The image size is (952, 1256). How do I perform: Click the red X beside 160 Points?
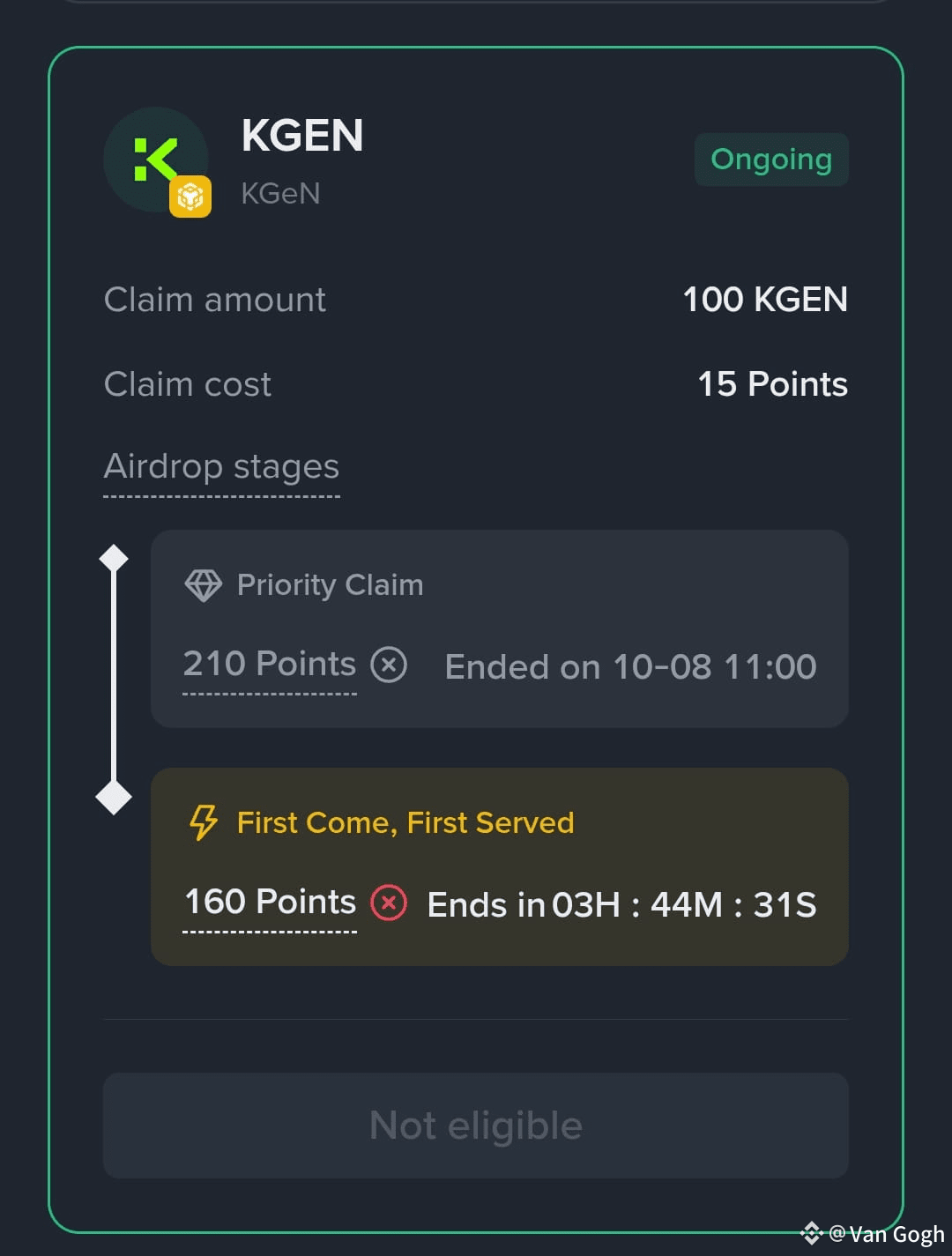[x=389, y=903]
